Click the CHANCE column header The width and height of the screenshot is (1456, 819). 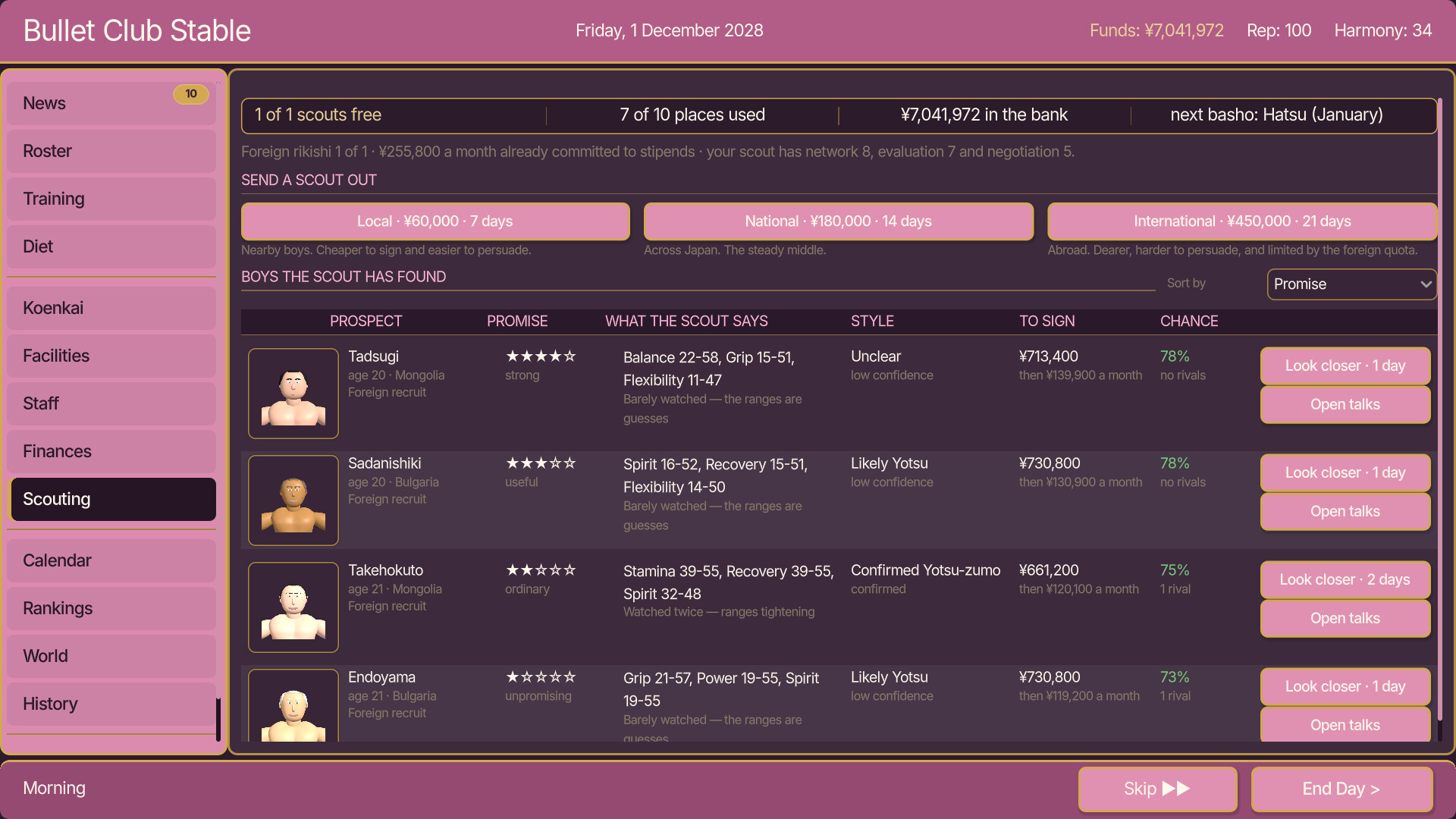tap(1189, 322)
